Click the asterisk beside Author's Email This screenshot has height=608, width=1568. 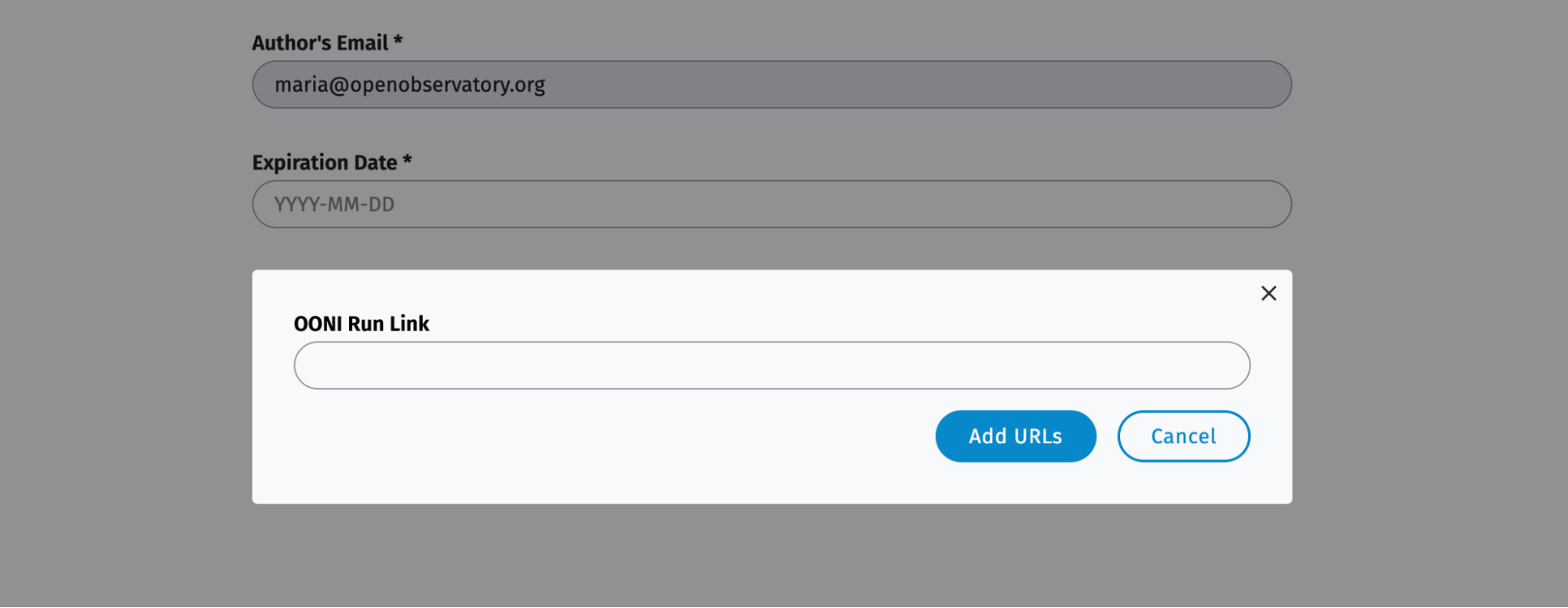tap(398, 41)
